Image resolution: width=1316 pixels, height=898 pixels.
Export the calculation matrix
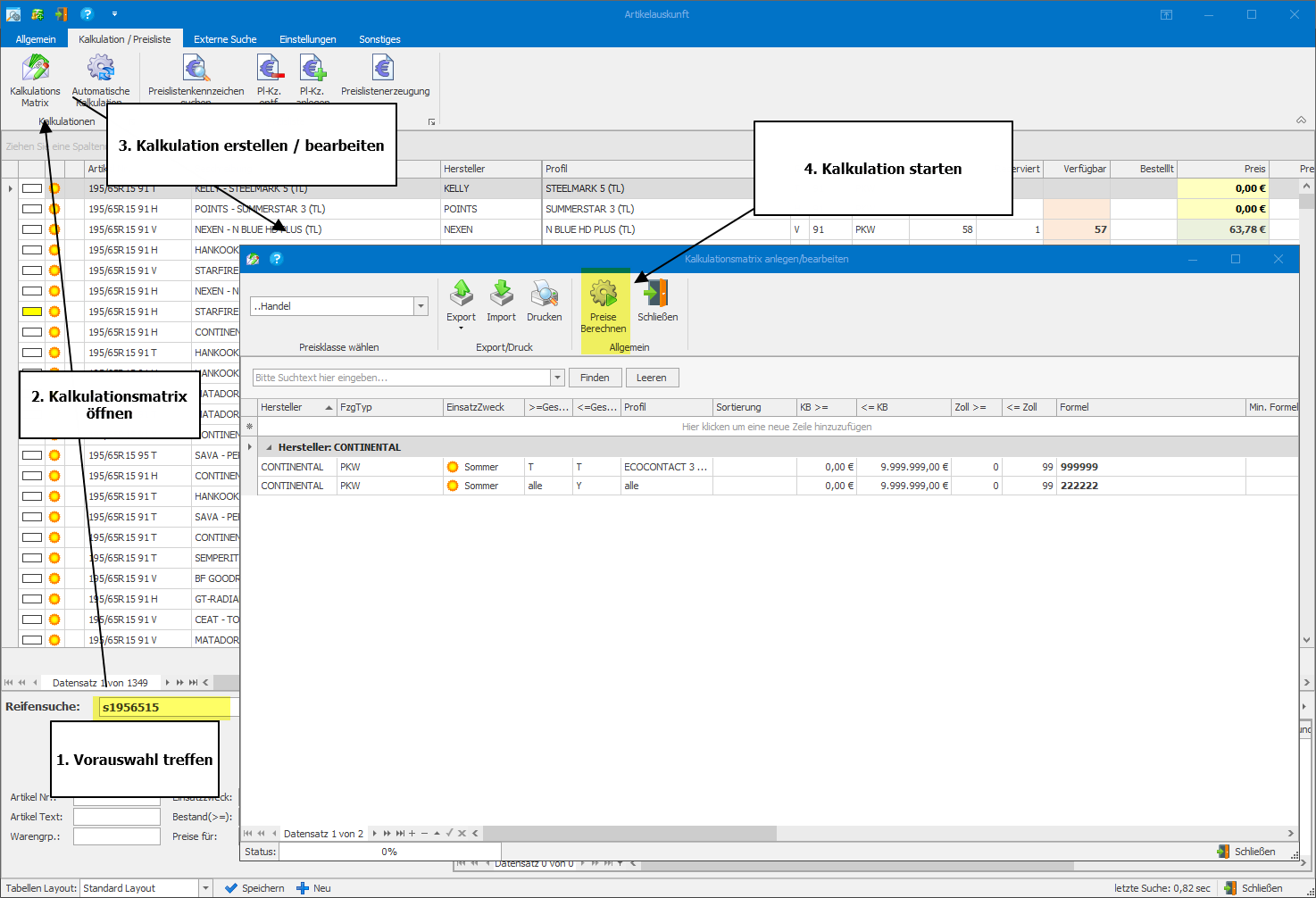coord(461,301)
